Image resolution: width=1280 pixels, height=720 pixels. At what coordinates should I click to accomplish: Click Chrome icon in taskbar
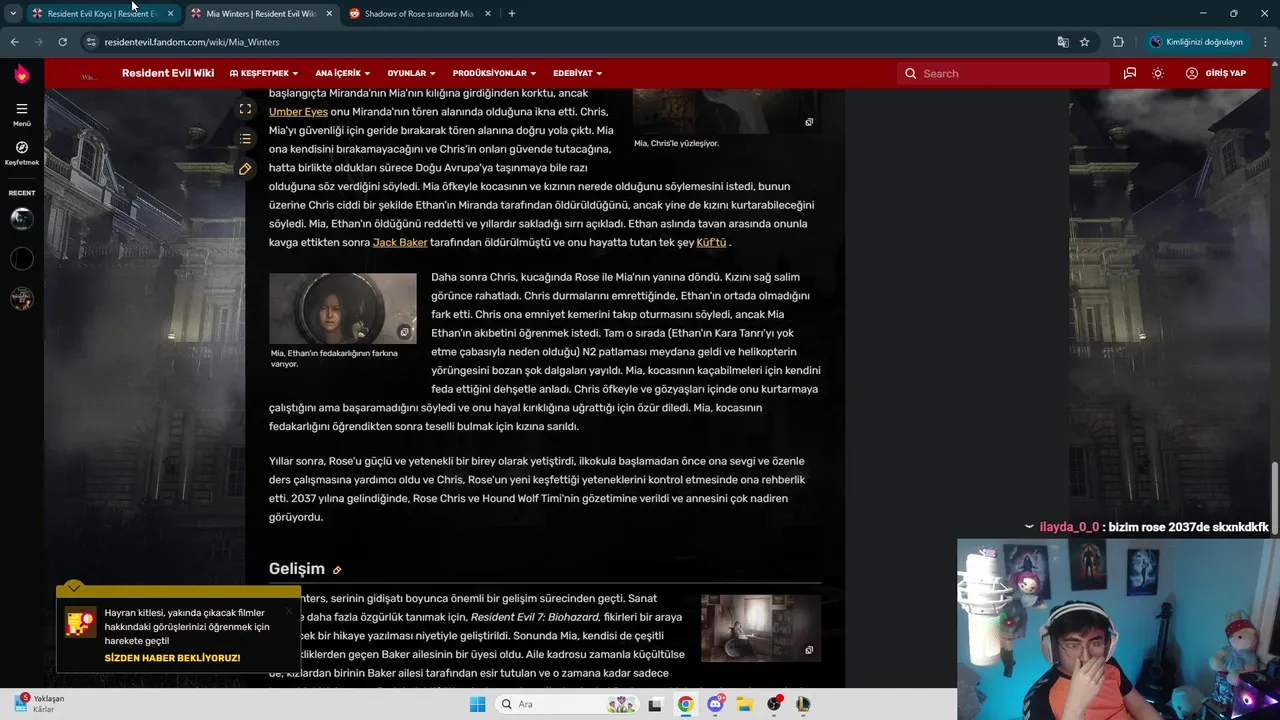(x=685, y=704)
